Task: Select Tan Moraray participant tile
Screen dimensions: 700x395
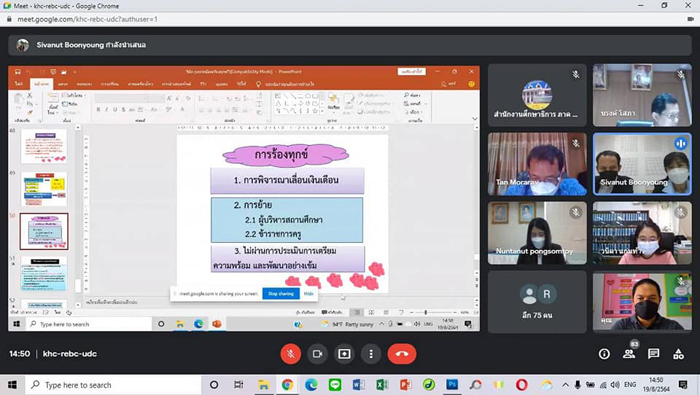Action: tap(537, 164)
